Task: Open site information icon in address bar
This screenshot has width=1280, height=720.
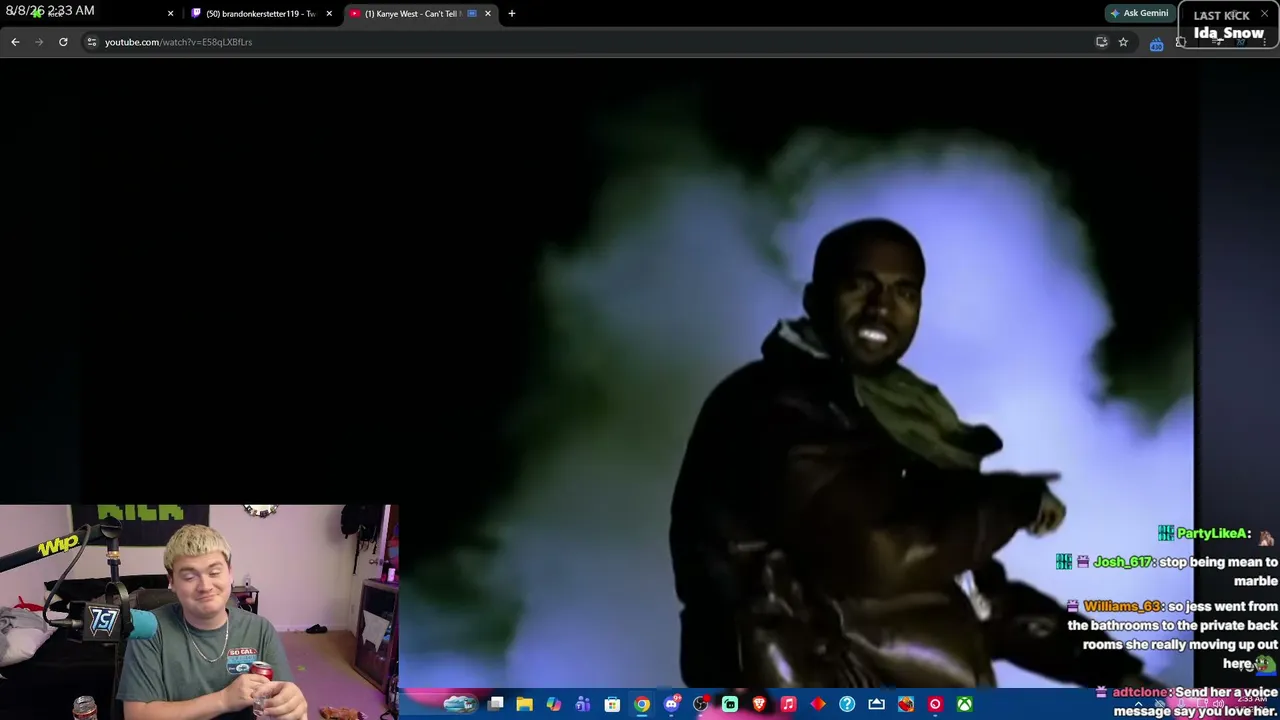Action: click(91, 42)
